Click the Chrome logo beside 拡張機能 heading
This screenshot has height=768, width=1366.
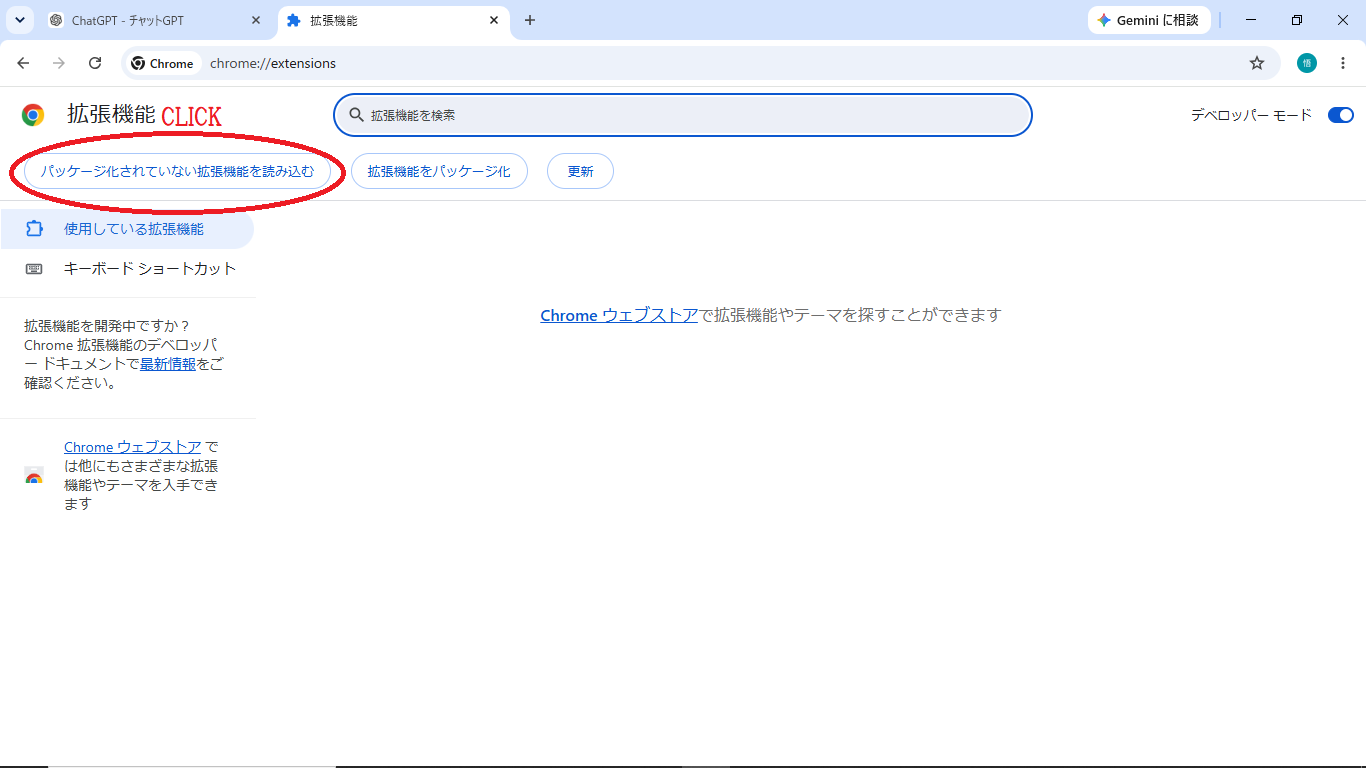[x=33, y=115]
